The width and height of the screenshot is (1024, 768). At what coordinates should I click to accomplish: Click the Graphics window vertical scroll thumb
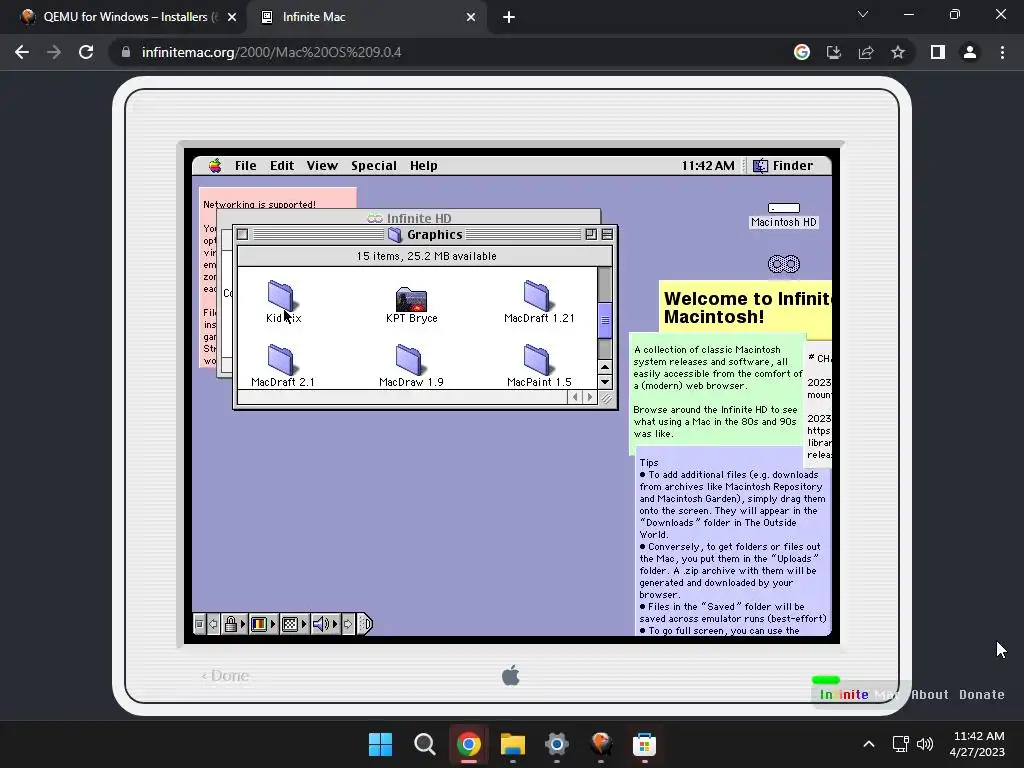[x=605, y=320]
